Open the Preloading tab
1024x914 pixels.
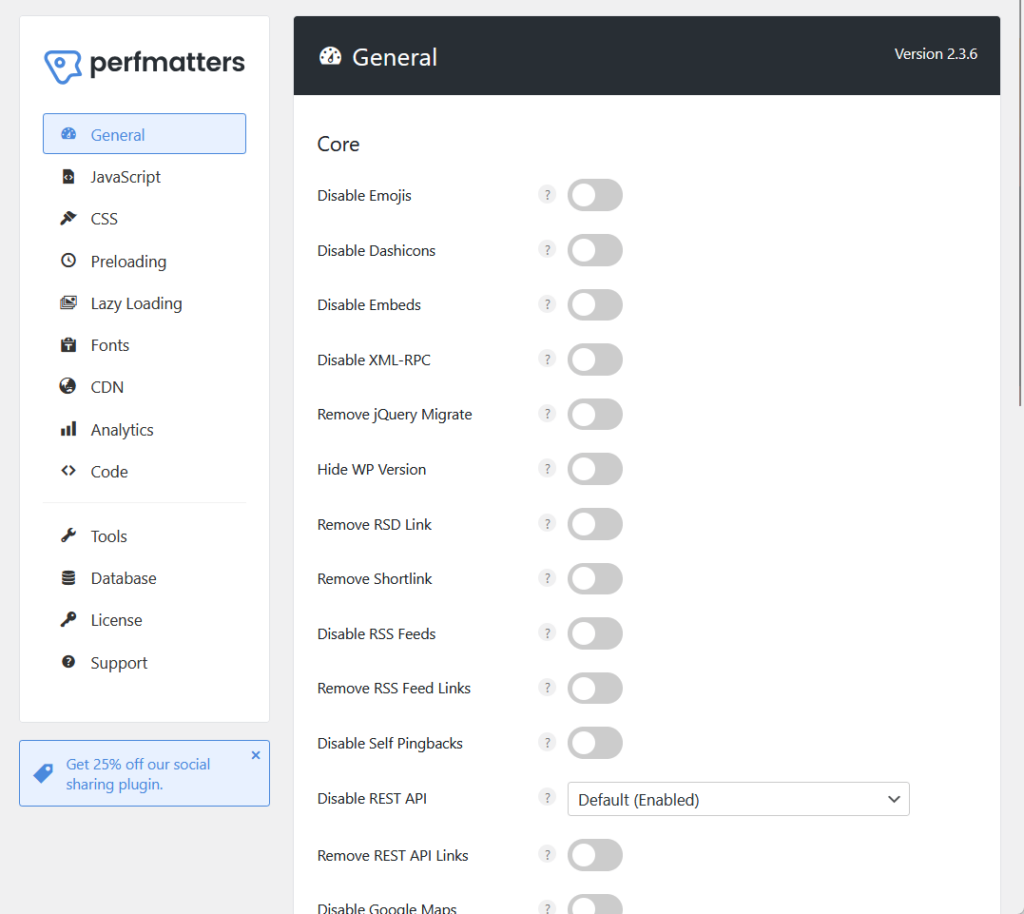144,261
